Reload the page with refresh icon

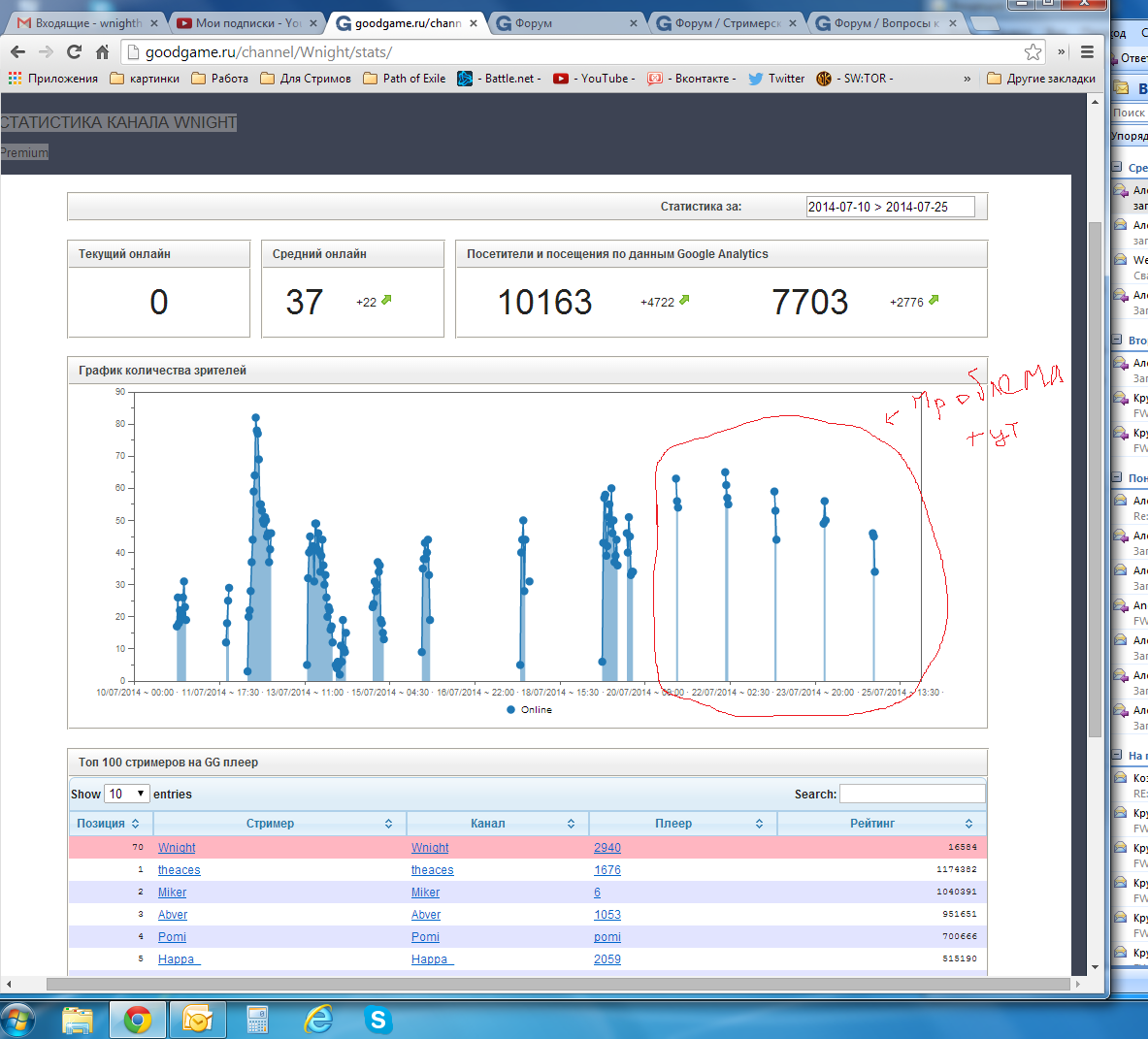(x=74, y=52)
